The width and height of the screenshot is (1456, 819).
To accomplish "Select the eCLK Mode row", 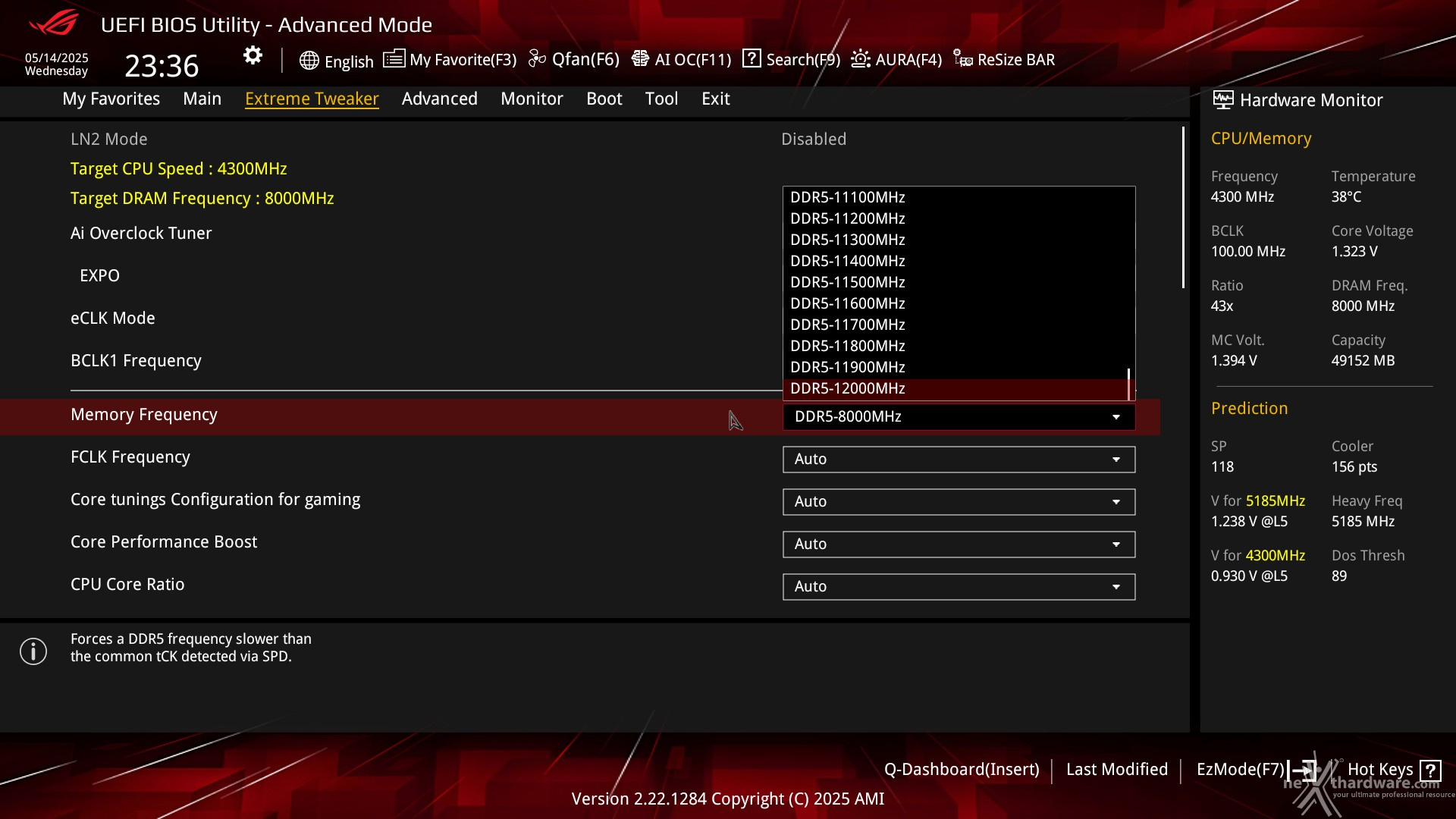I will (x=580, y=318).
